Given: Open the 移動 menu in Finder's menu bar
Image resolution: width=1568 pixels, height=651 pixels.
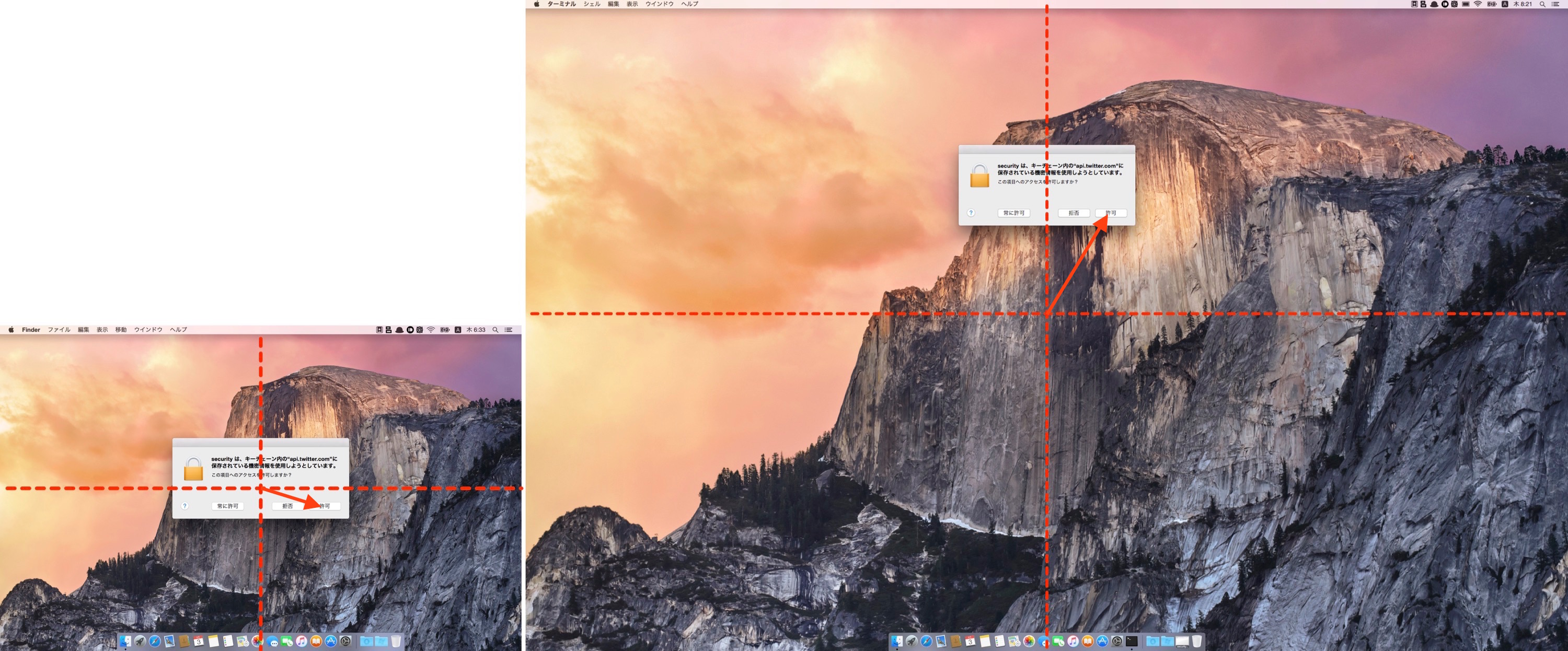Looking at the screenshot, I should click(121, 330).
